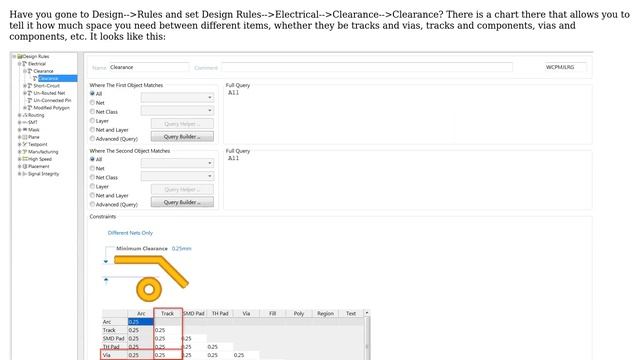Open first object's Net Class dropdown
This screenshot has height=360, width=640.
tap(177, 111)
